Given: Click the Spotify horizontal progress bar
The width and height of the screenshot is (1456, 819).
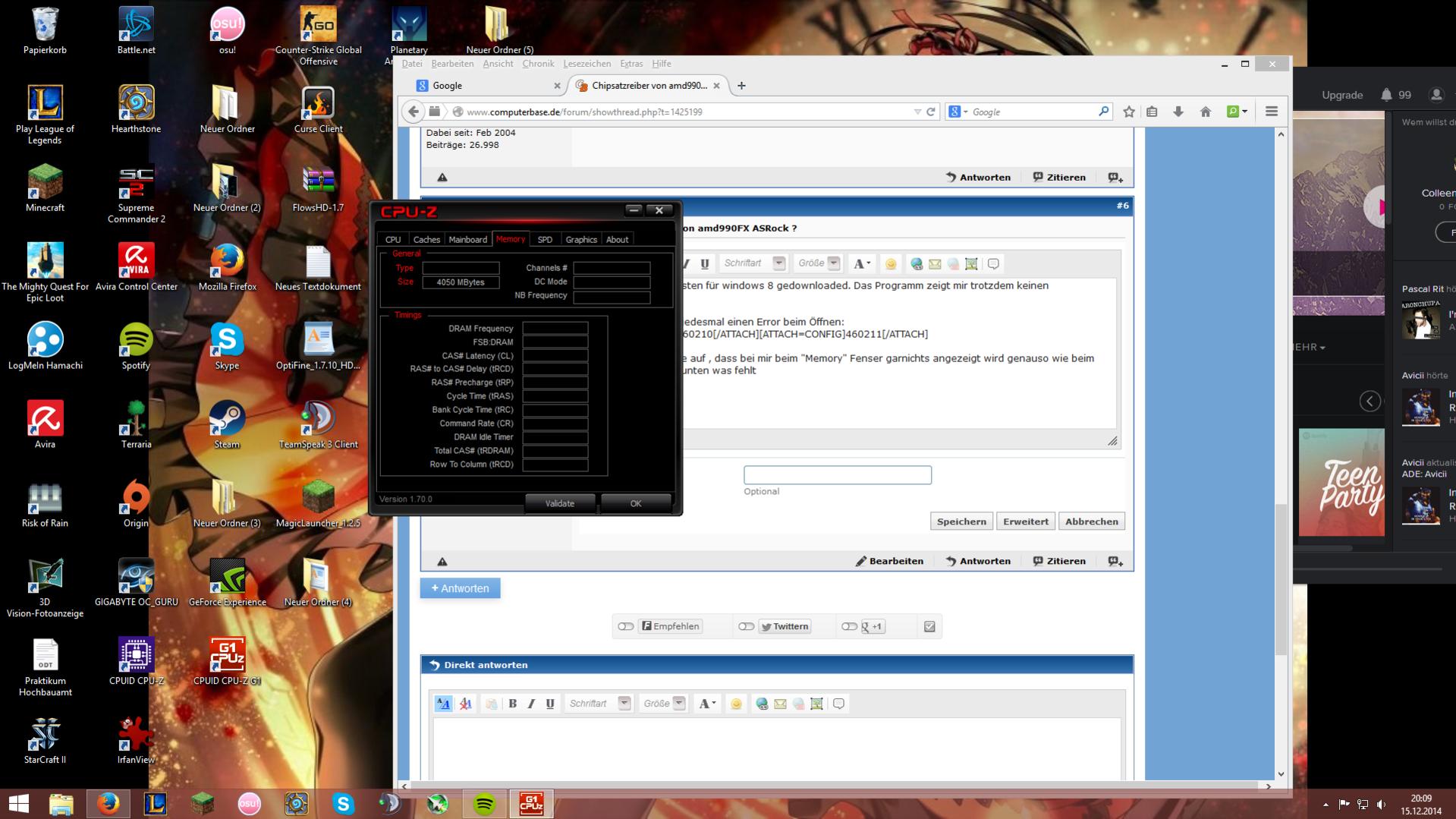Looking at the screenshot, I should [1366, 569].
